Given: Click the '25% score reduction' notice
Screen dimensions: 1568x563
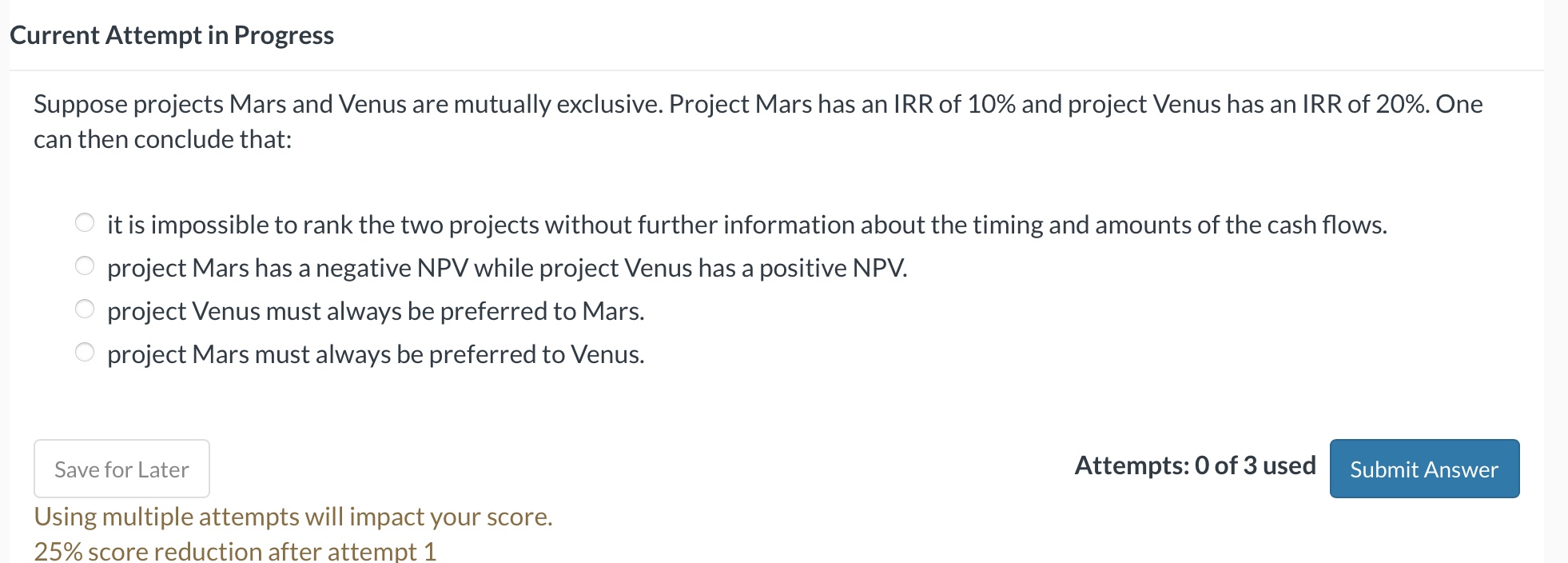Looking at the screenshot, I should [x=236, y=550].
